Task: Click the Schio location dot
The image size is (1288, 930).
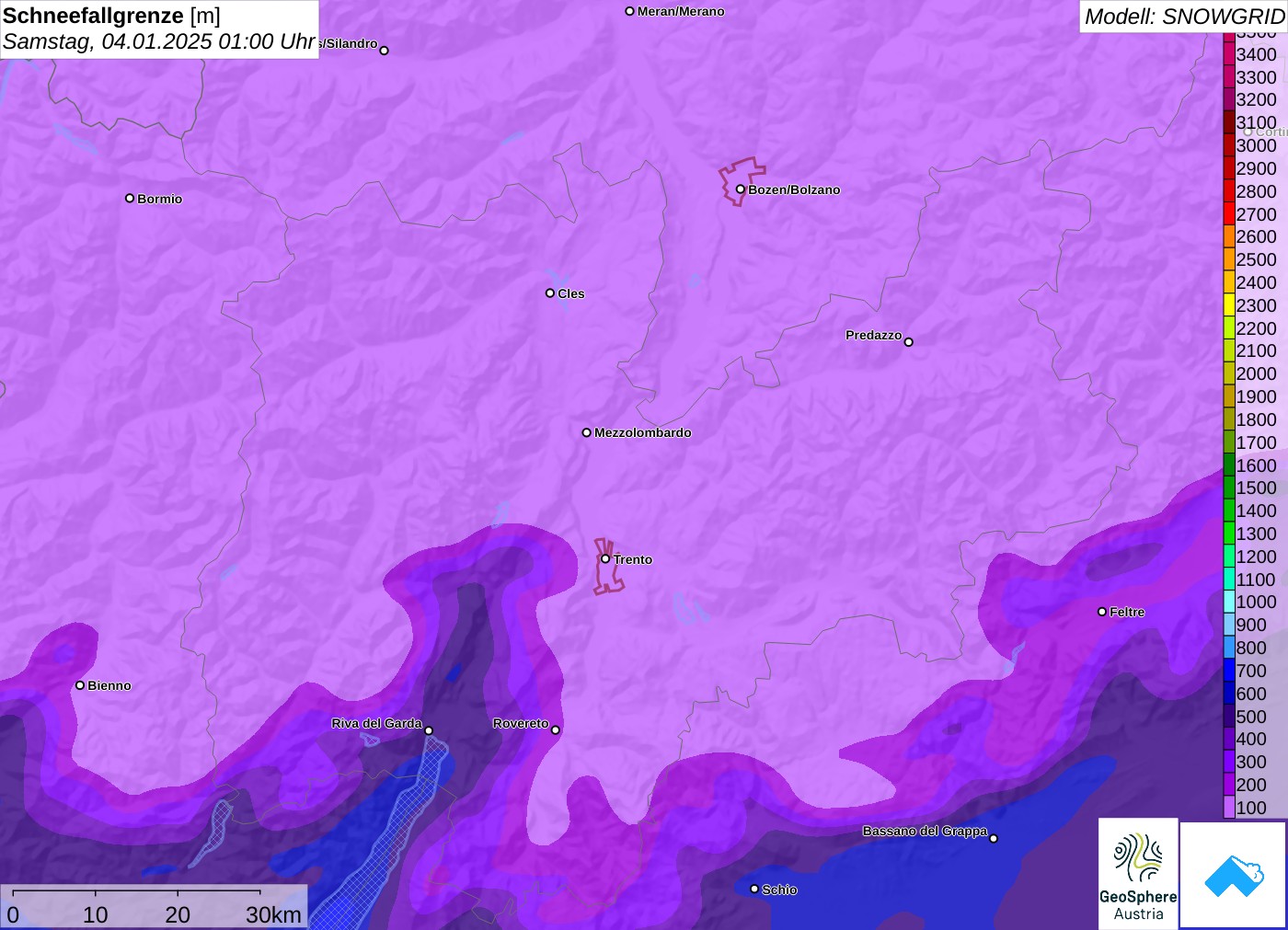Action: (x=754, y=889)
